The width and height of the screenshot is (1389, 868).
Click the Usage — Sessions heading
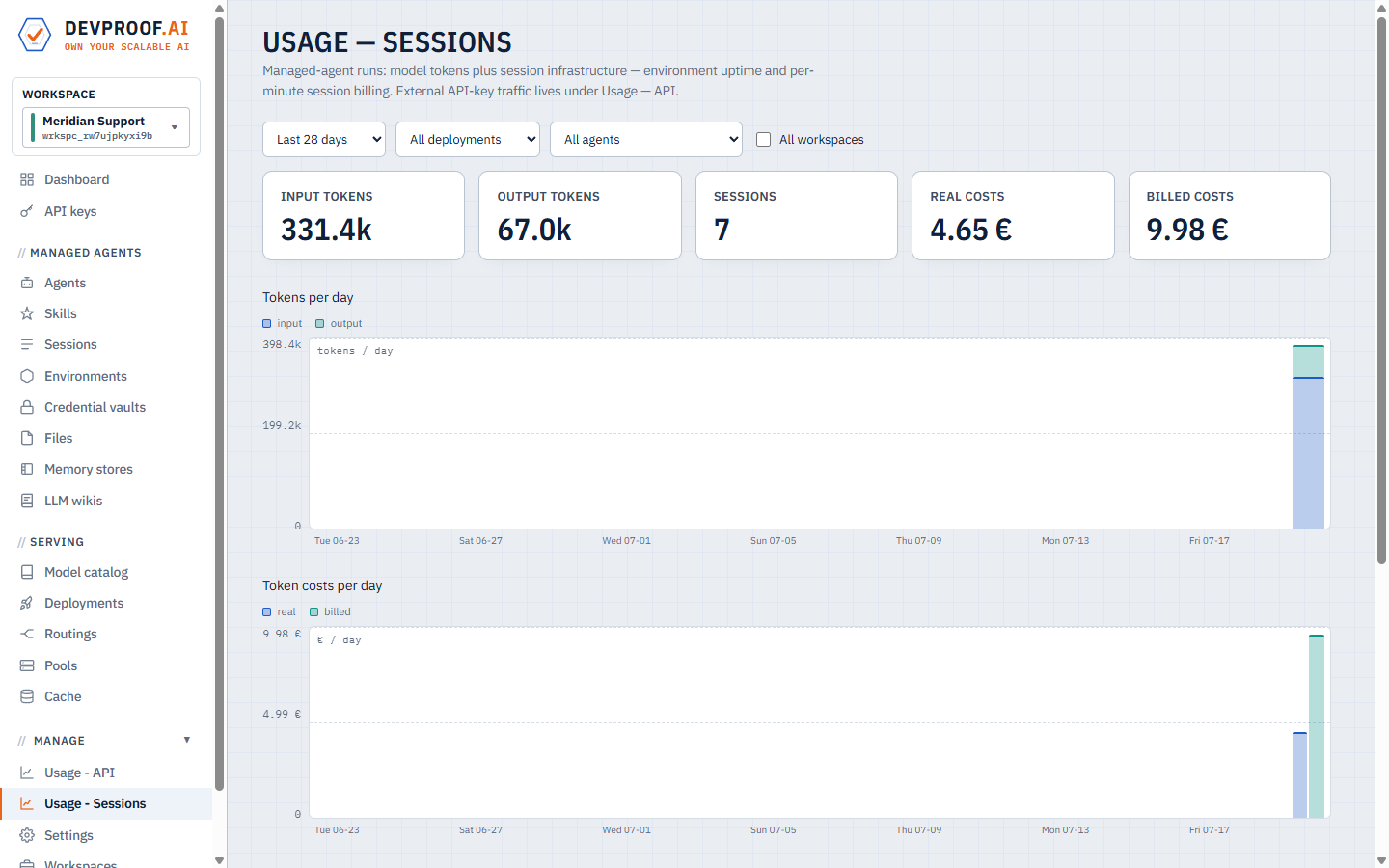pyautogui.click(x=387, y=42)
